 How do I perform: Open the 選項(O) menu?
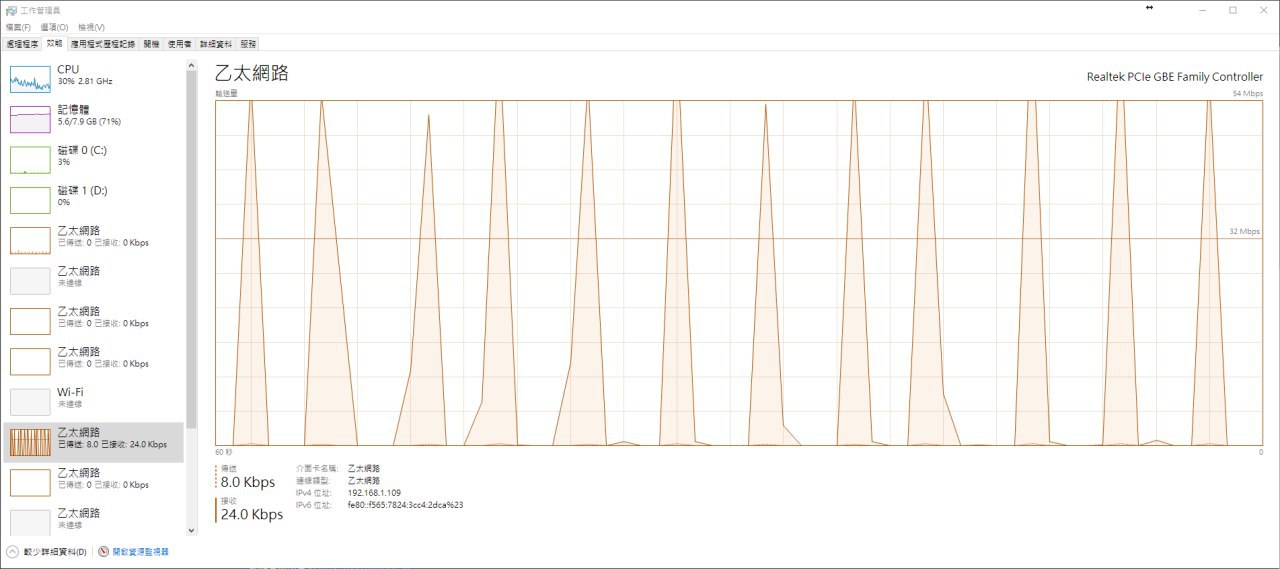point(55,27)
